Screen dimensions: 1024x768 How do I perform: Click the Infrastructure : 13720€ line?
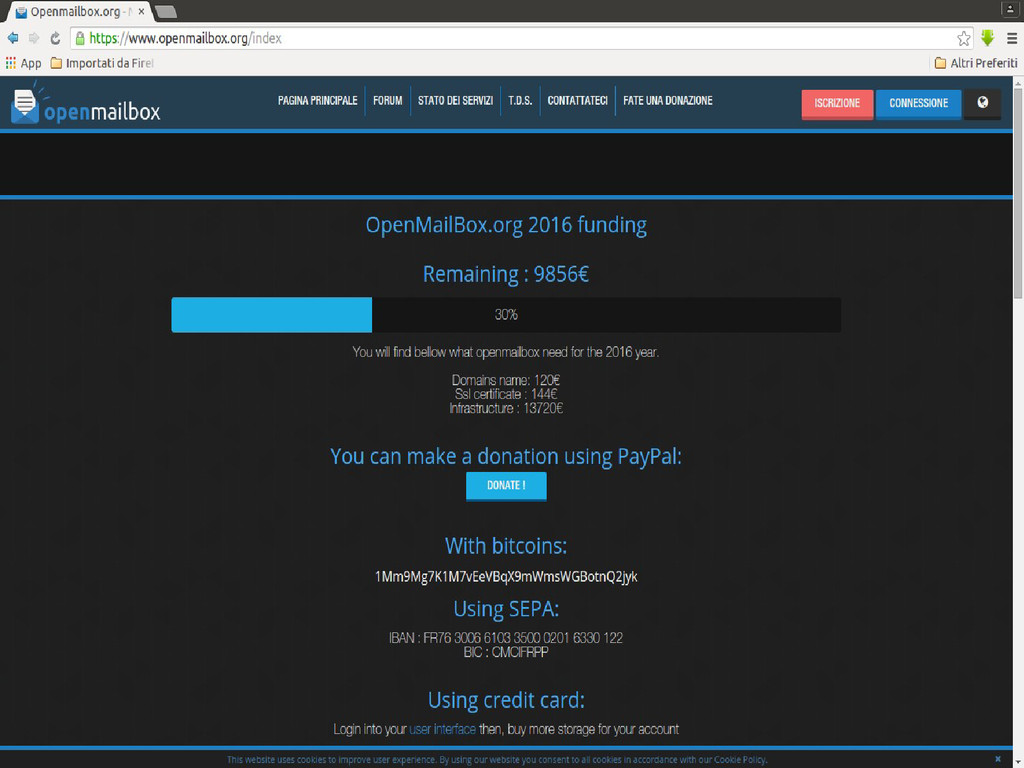[x=506, y=409]
